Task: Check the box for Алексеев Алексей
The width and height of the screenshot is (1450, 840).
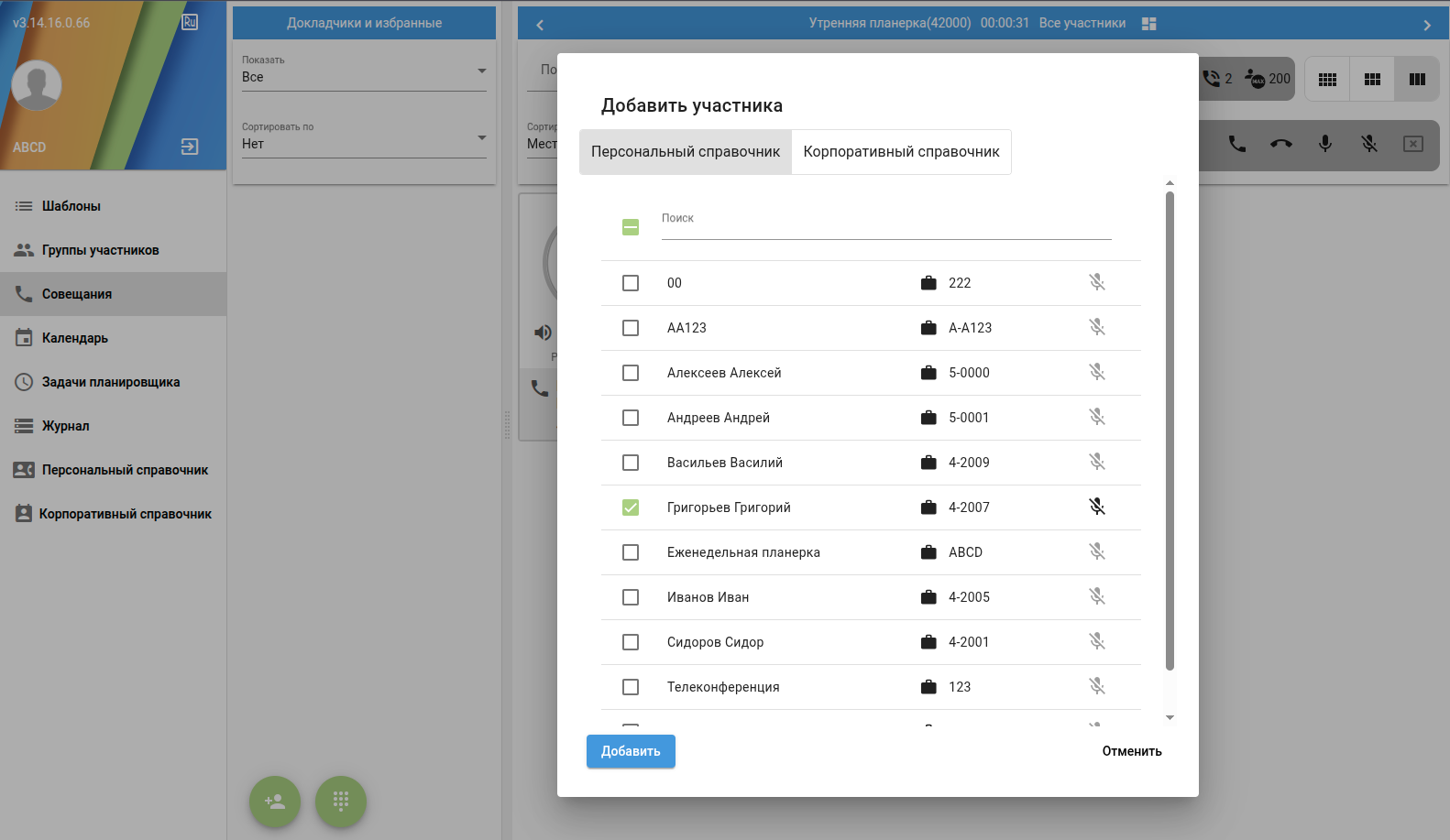Action: click(631, 373)
